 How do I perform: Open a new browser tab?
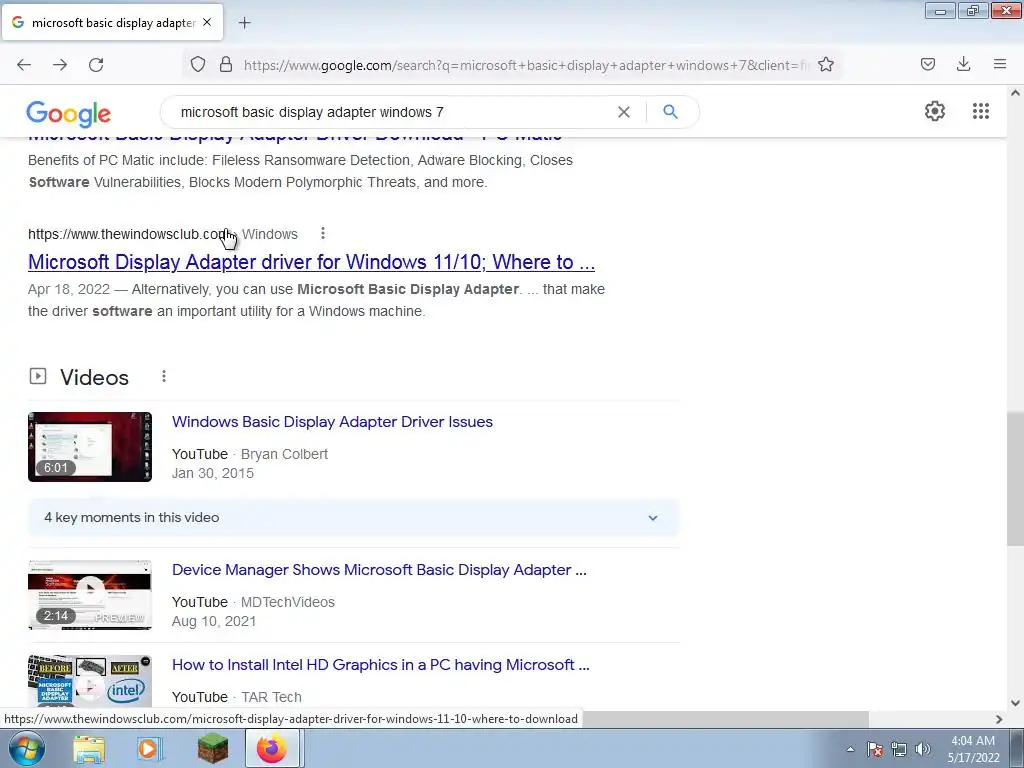click(x=244, y=23)
